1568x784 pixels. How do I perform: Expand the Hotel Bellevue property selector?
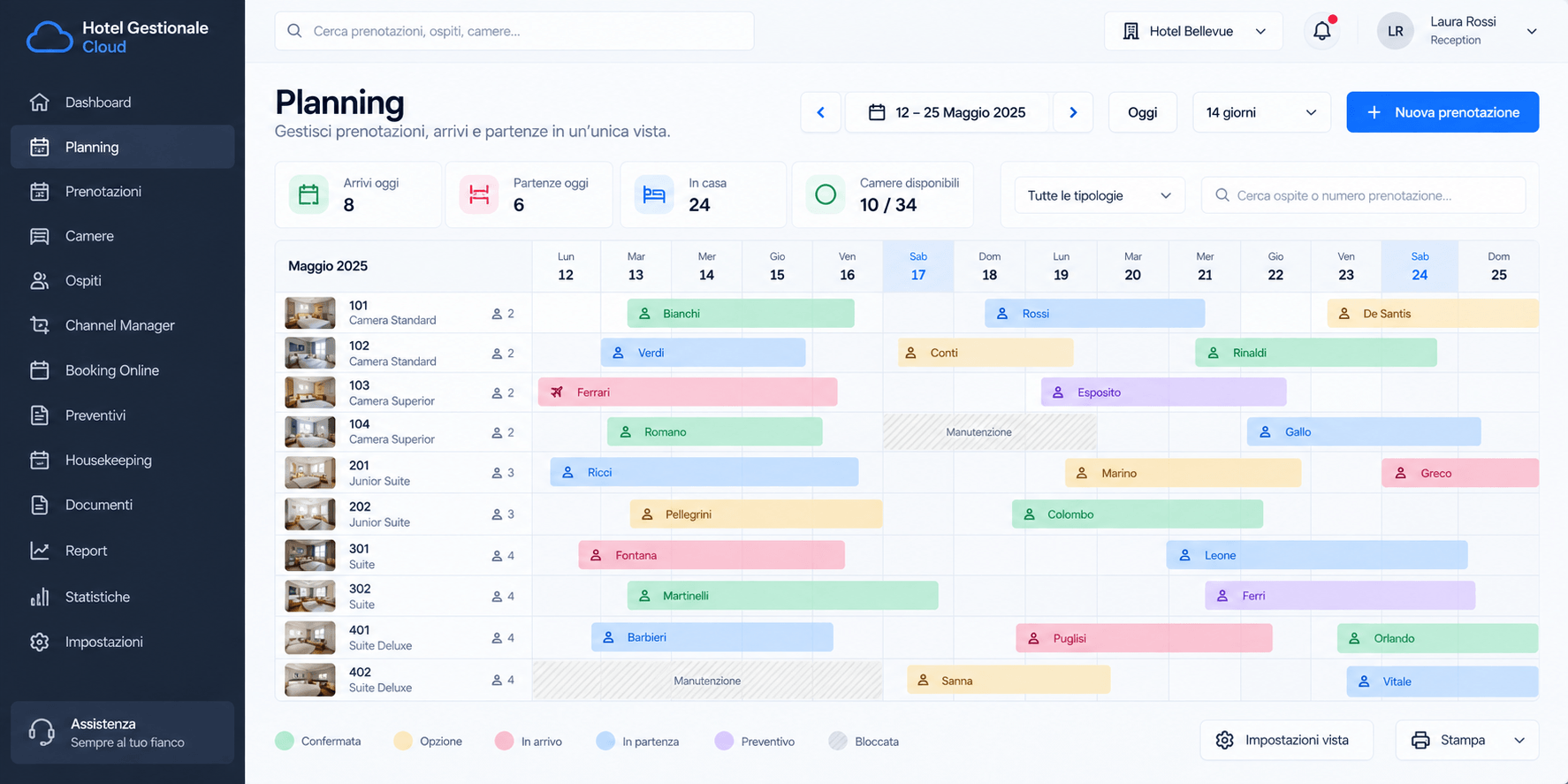[x=1193, y=31]
